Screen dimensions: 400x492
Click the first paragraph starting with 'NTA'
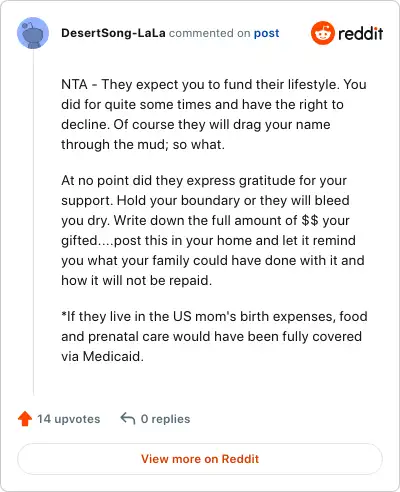point(214,114)
